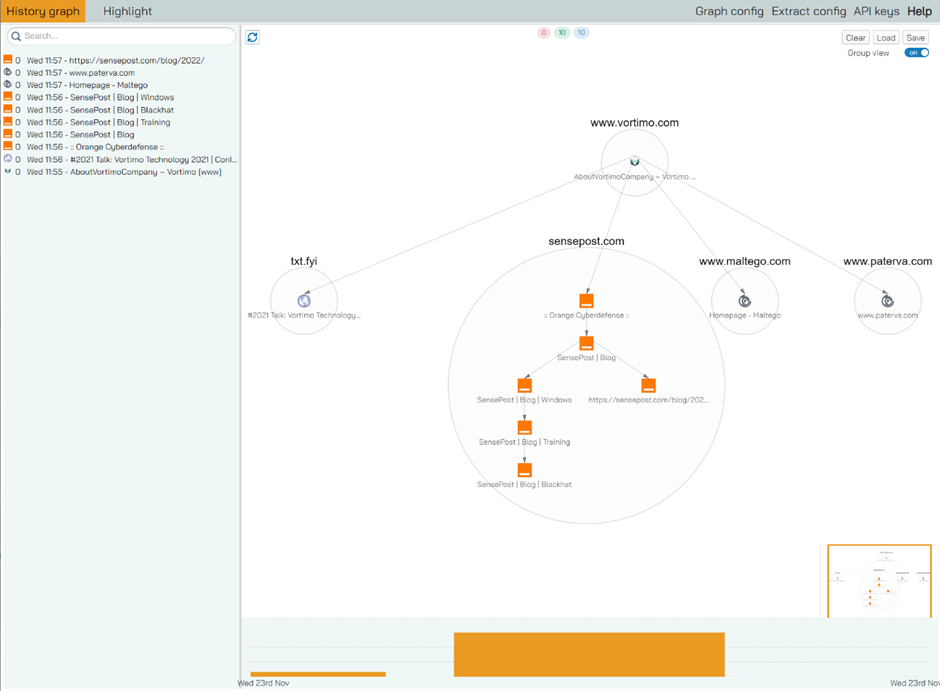Click the SensePost Blog Training node icon
Image resolution: width=940 pixels, height=691 pixels.
click(525, 427)
